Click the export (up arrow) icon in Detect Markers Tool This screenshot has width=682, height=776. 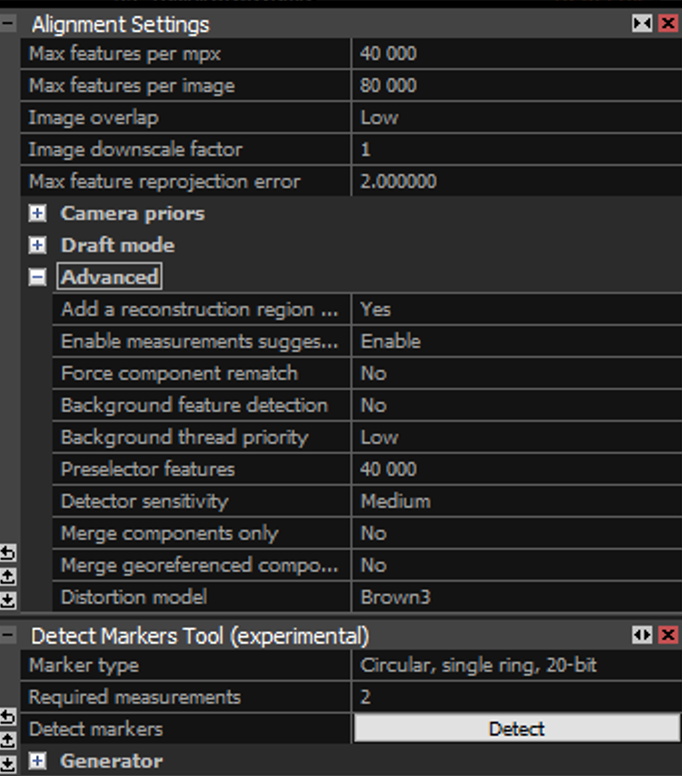tap(8, 741)
